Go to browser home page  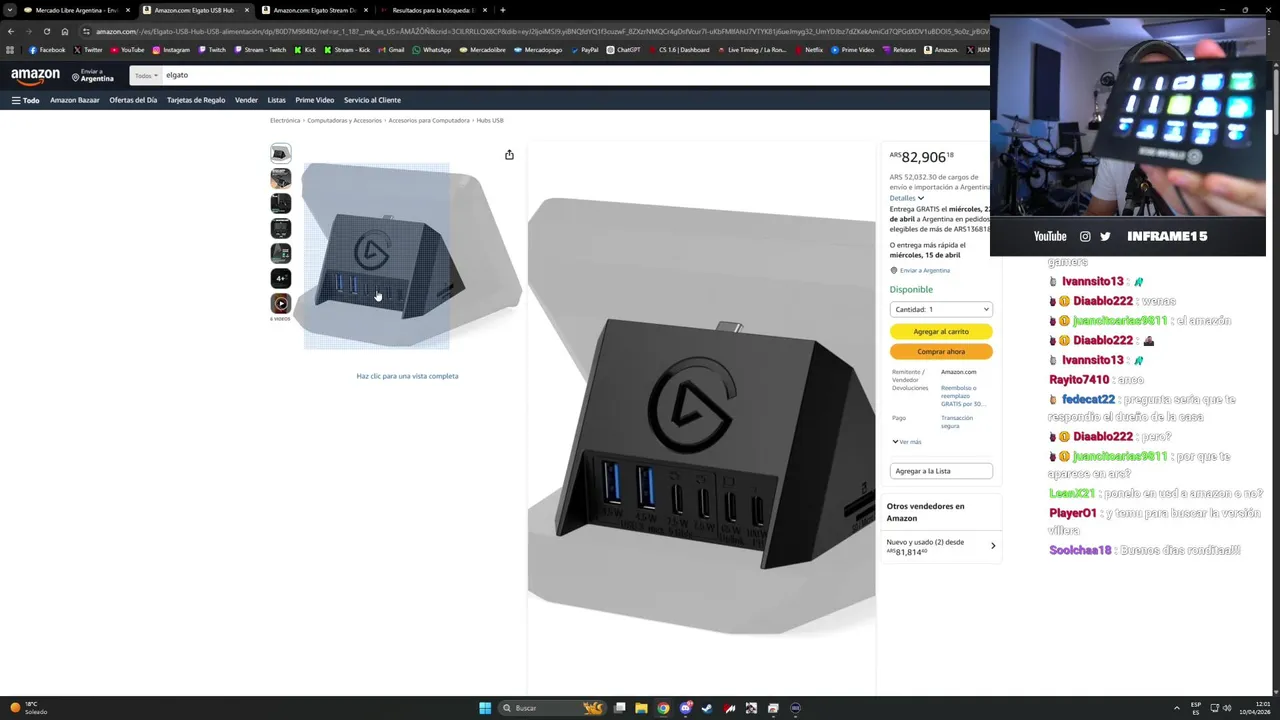click(x=65, y=31)
